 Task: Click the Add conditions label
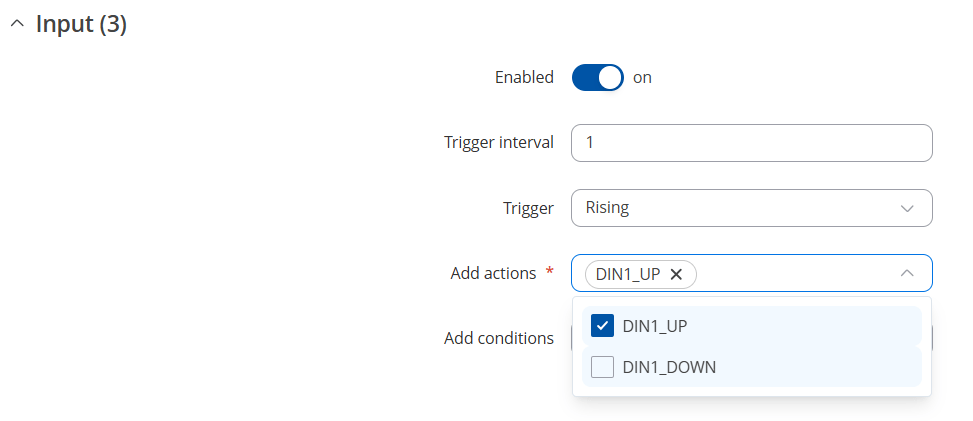coord(499,338)
